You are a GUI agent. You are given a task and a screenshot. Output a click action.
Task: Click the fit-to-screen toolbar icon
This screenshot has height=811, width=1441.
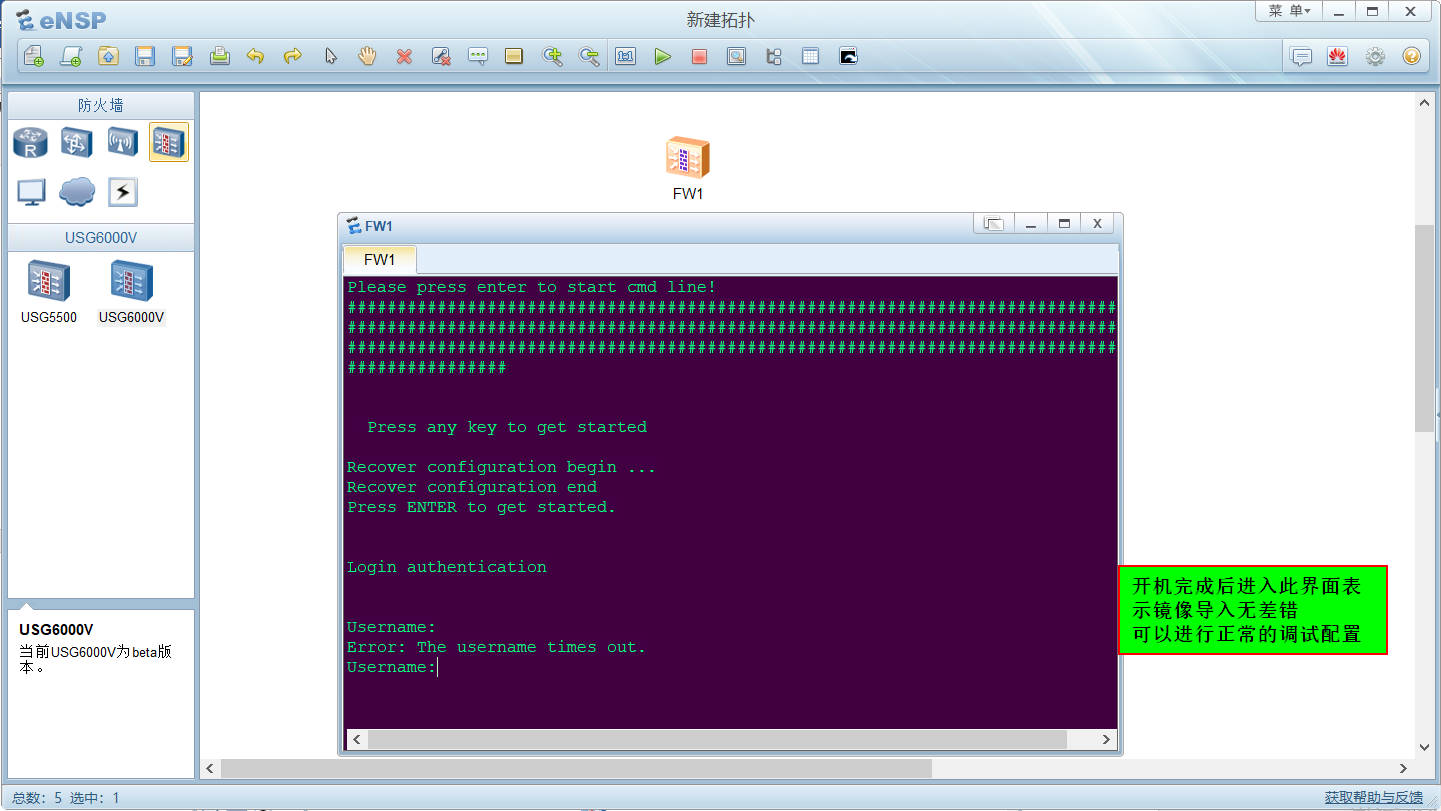(x=626, y=56)
